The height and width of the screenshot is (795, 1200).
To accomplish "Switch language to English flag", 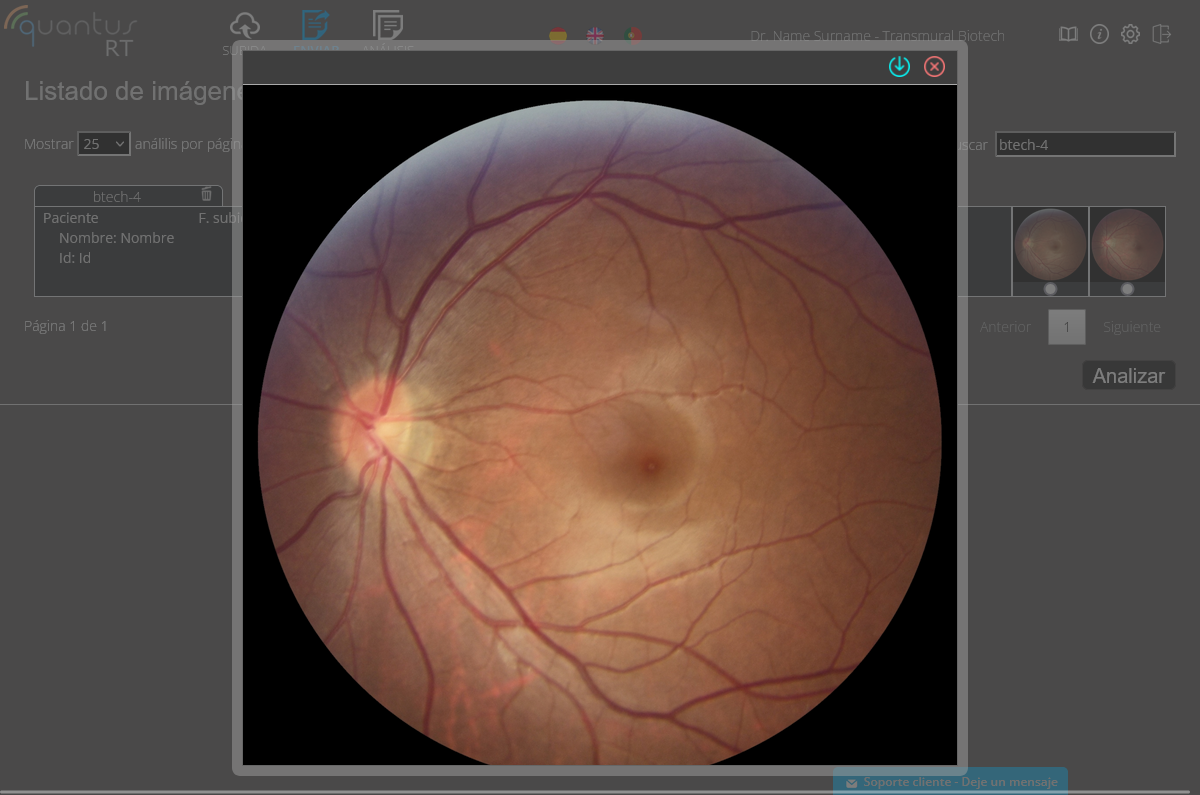I will [595, 36].
